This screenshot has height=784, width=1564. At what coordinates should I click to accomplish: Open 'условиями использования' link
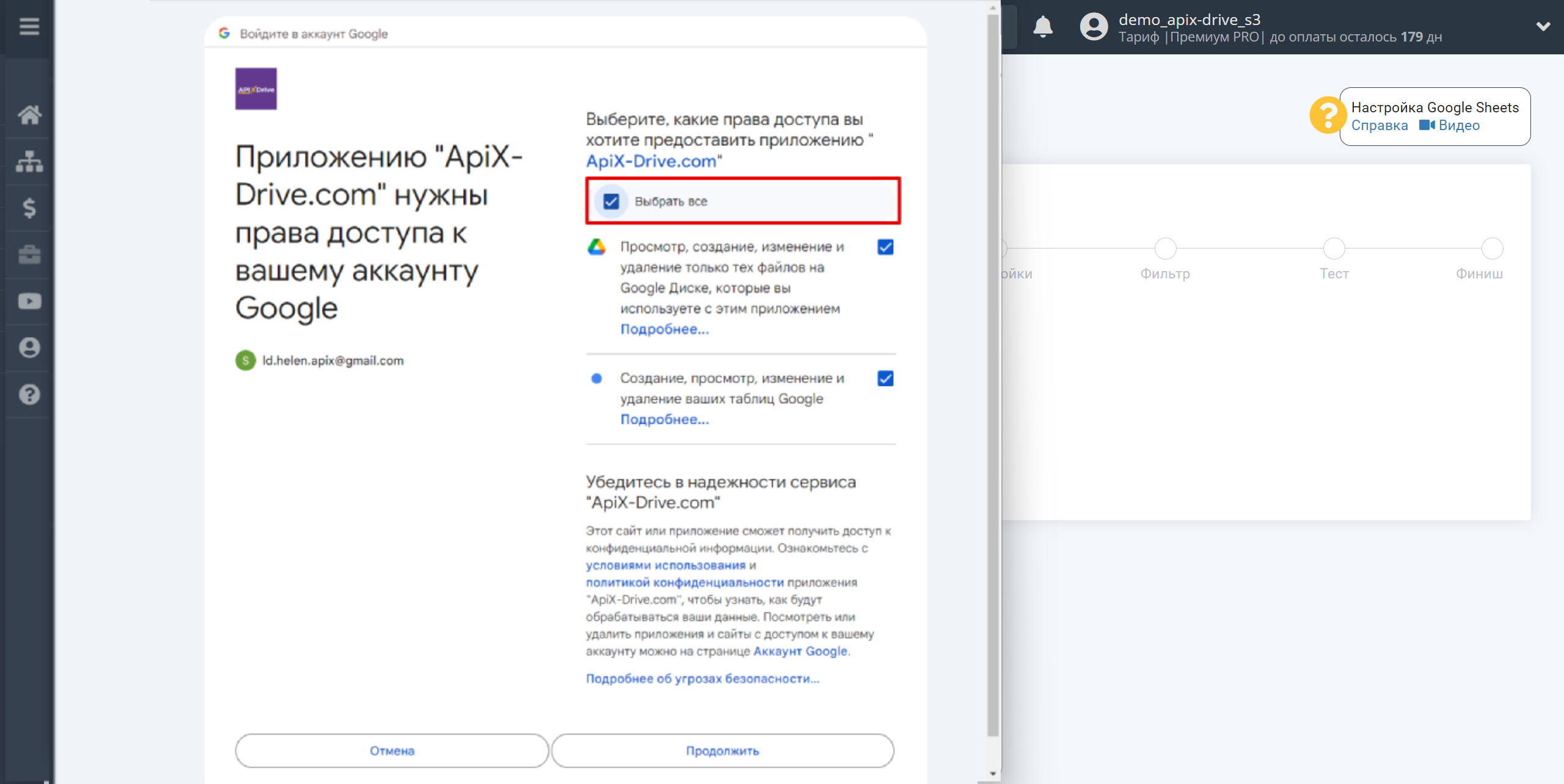pyautogui.click(x=665, y=565)
